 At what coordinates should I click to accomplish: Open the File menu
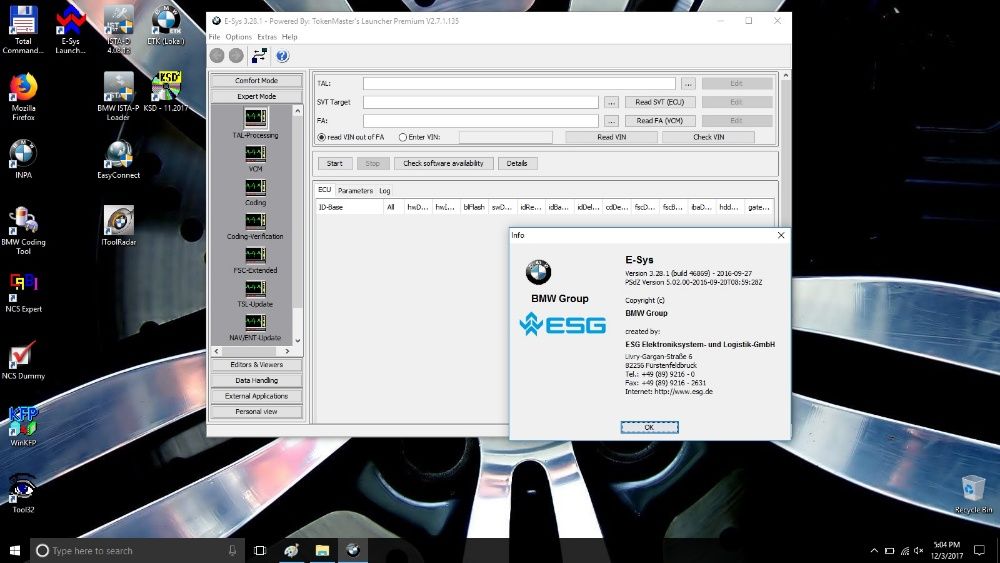click(x=214, y=37)
